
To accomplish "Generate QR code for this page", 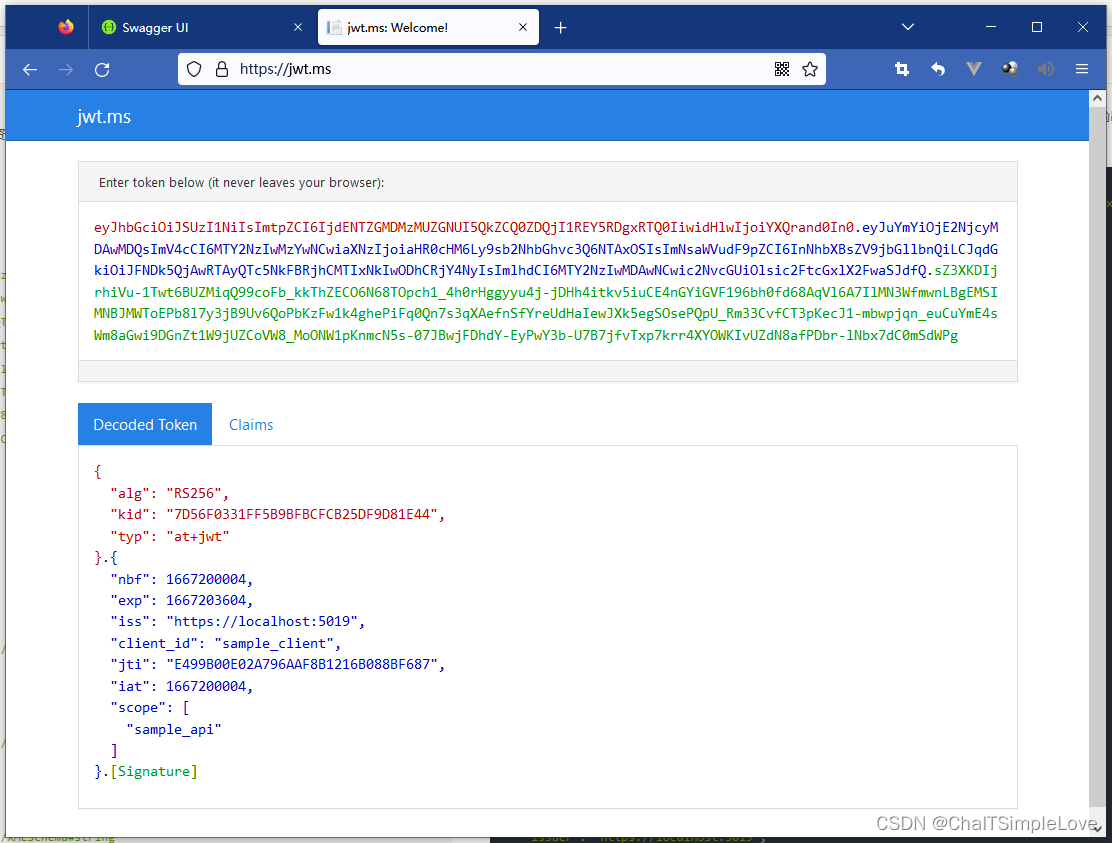I will point(782,69).
